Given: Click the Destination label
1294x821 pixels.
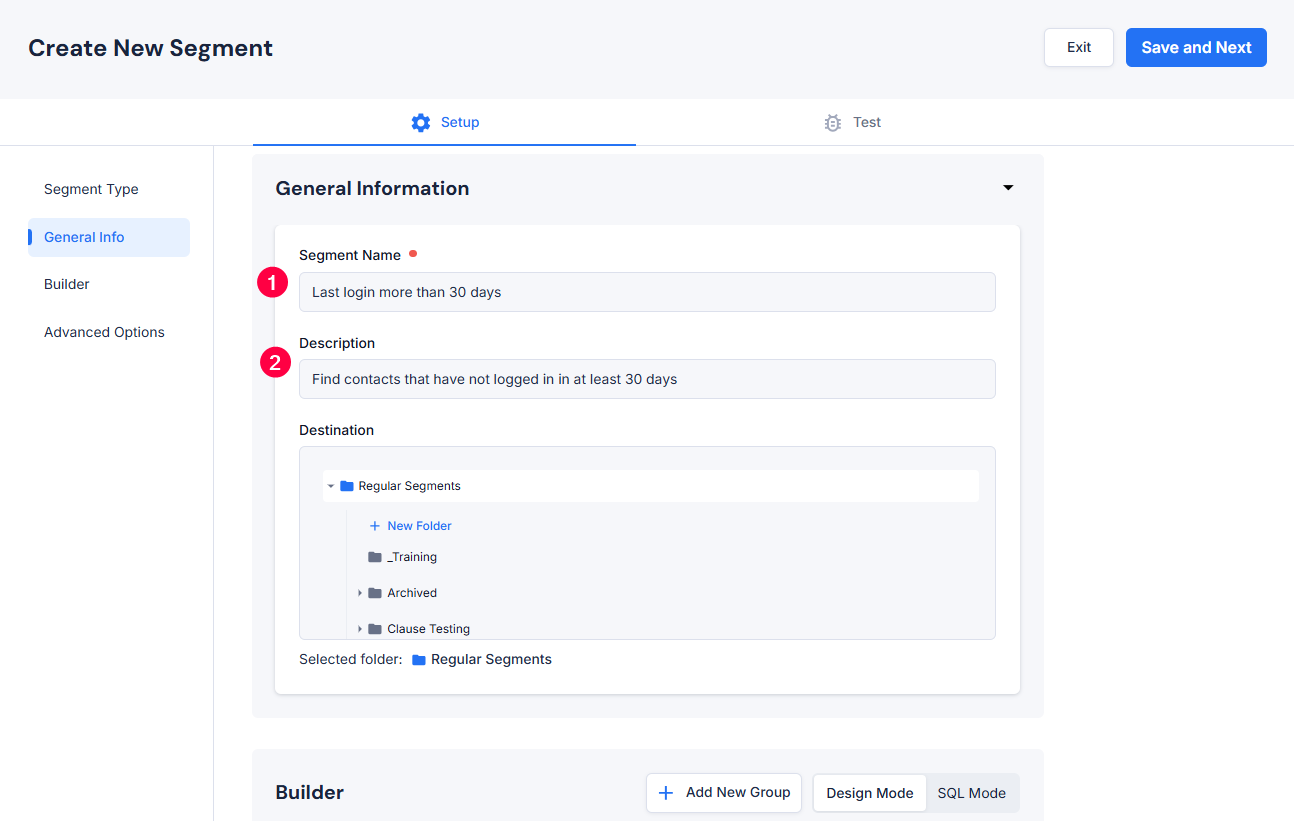Looking at the screenshot, I should [x=337, y=430].
